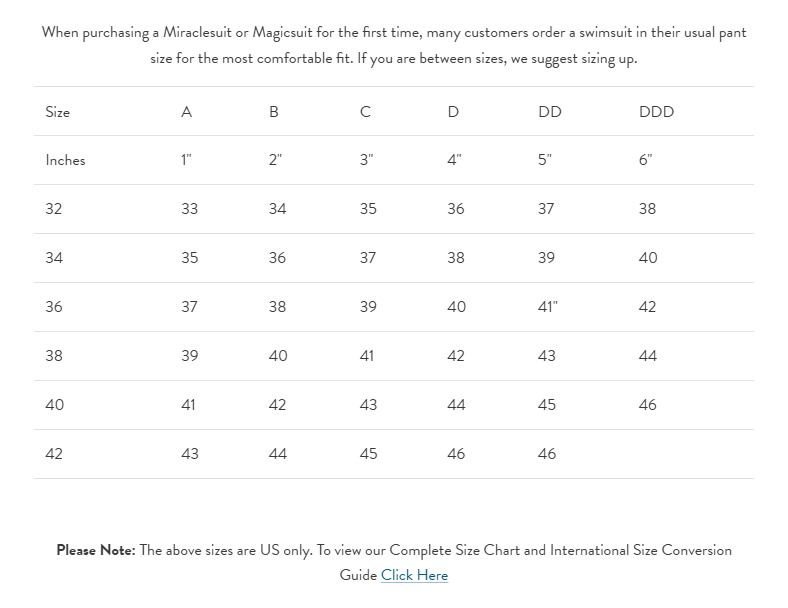The image size is (788, 608).
Task: Select the size 40 row label
Action: pyautogui.click(x=54, y=405)
